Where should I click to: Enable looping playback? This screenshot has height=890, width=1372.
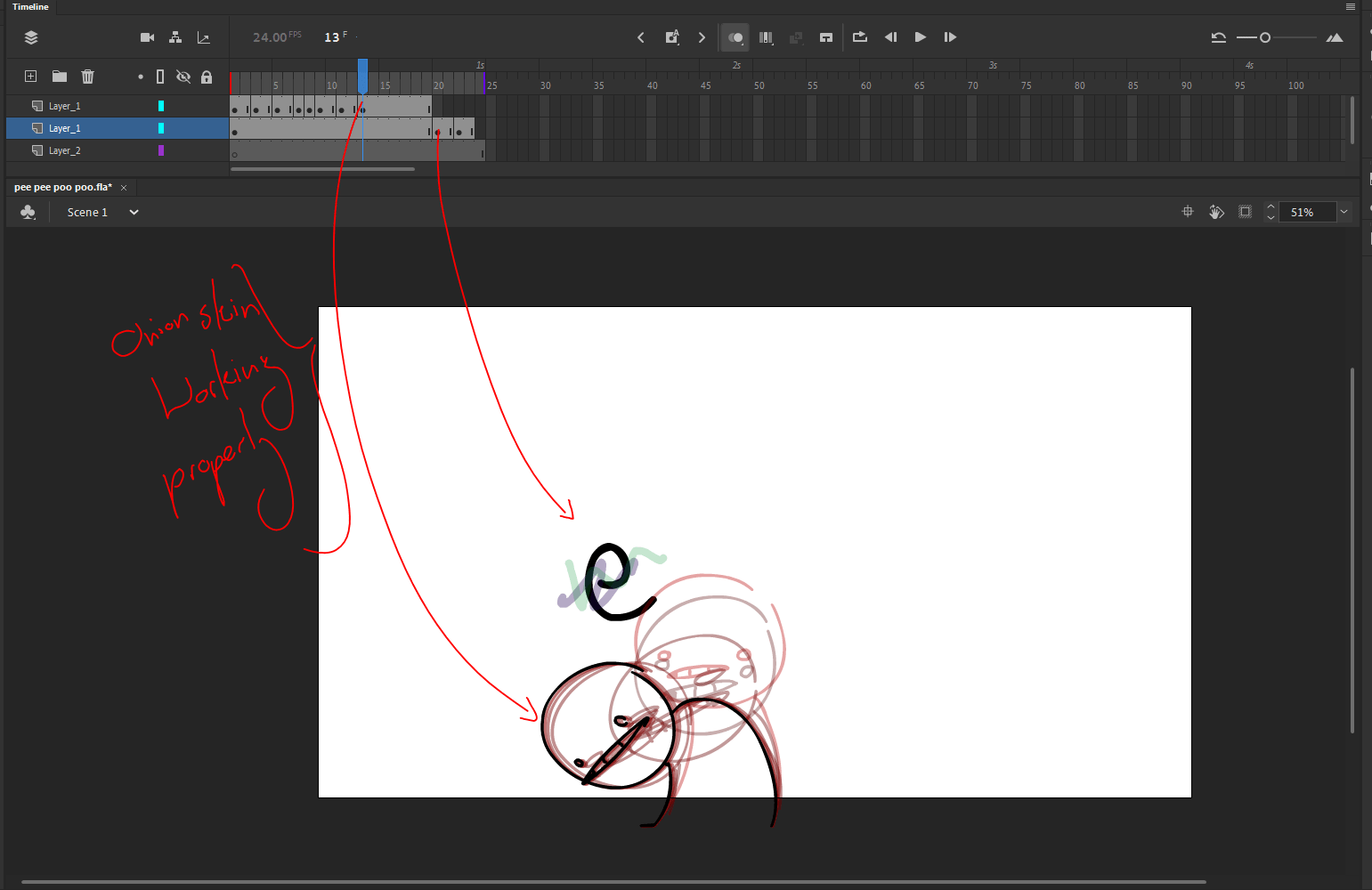(x=859, y=37)
